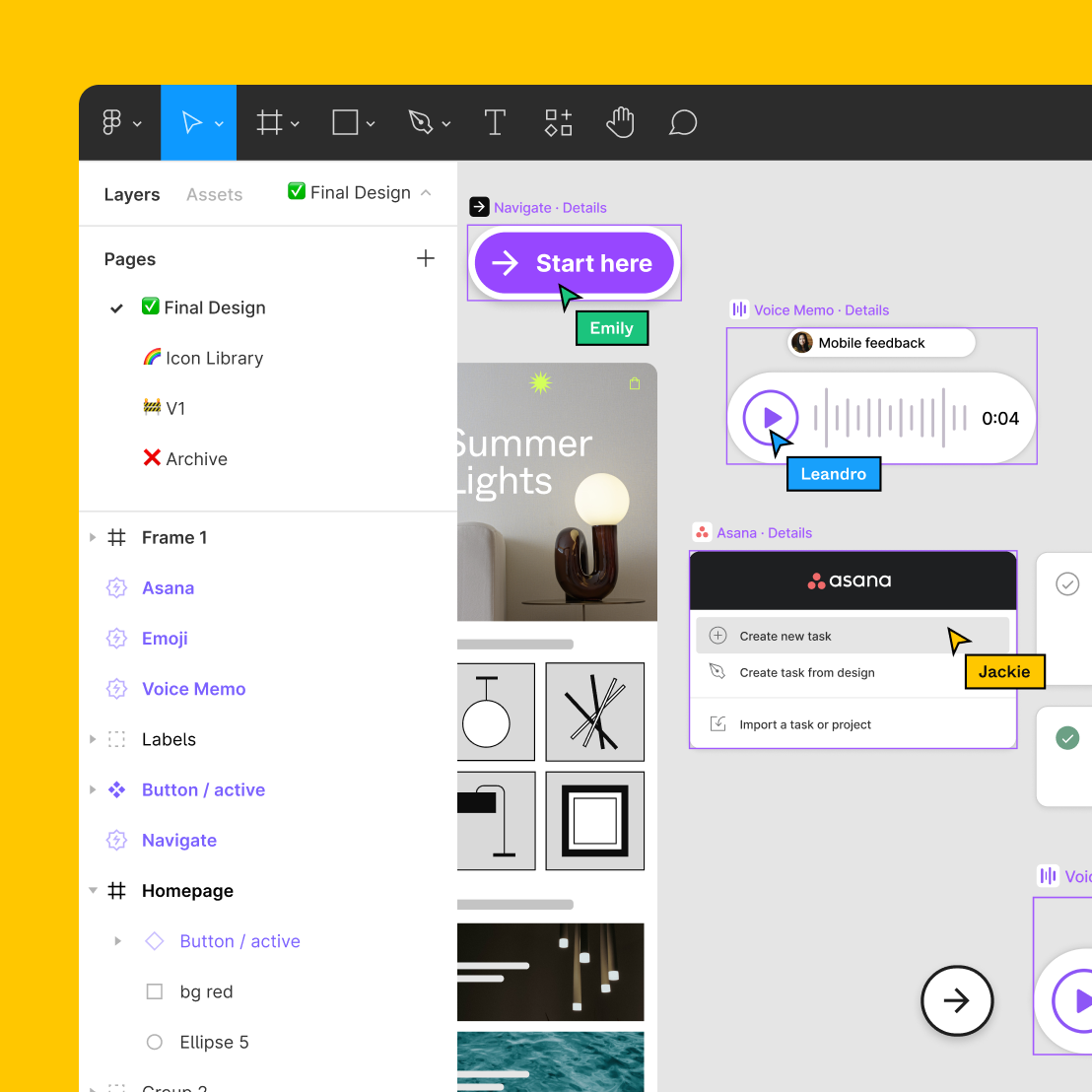This screenshot has width=1092, height=1092.
Task: Click the purple Start here button on canvas
Action: pyautogui.click(x=575, y=263)
